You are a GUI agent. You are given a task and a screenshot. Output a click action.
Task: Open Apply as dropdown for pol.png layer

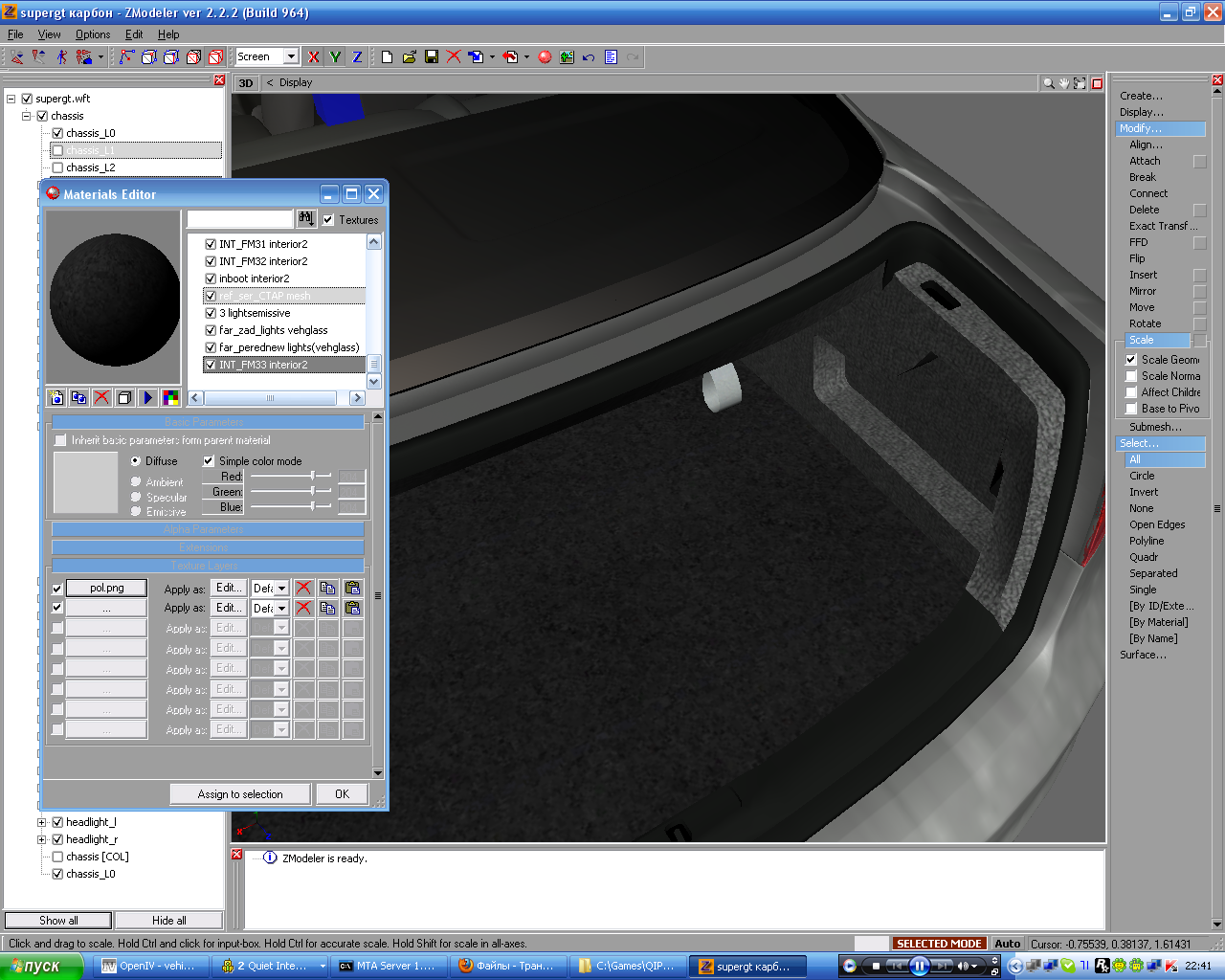[281, 589]
